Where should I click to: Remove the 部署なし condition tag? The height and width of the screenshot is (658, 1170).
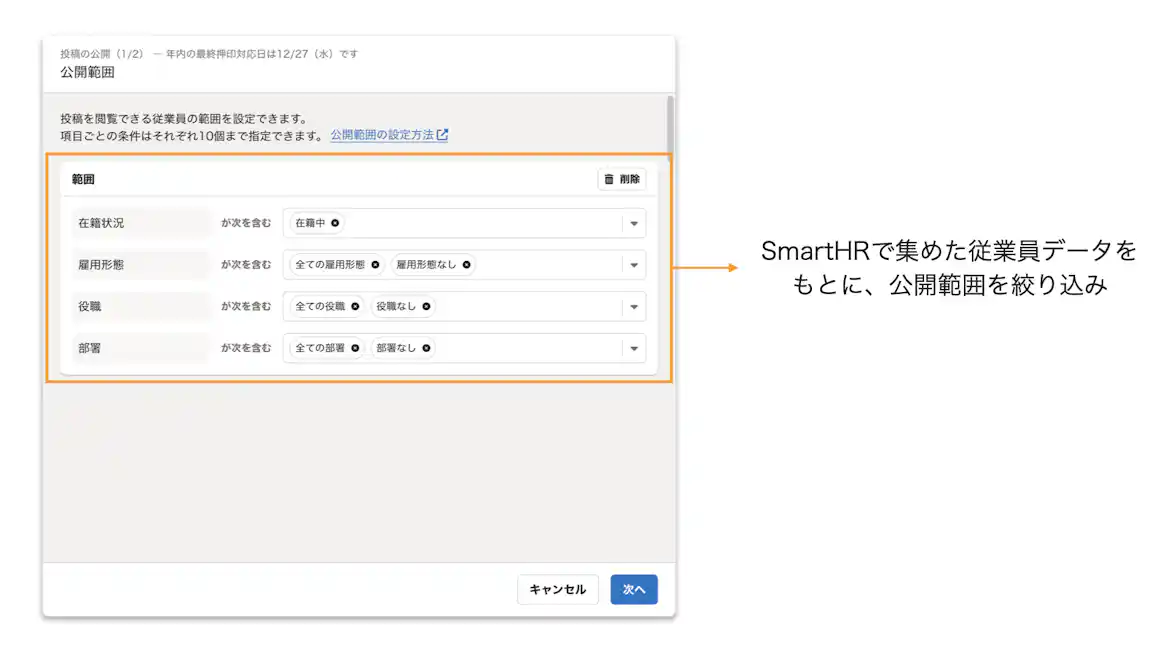pos(428,348)
